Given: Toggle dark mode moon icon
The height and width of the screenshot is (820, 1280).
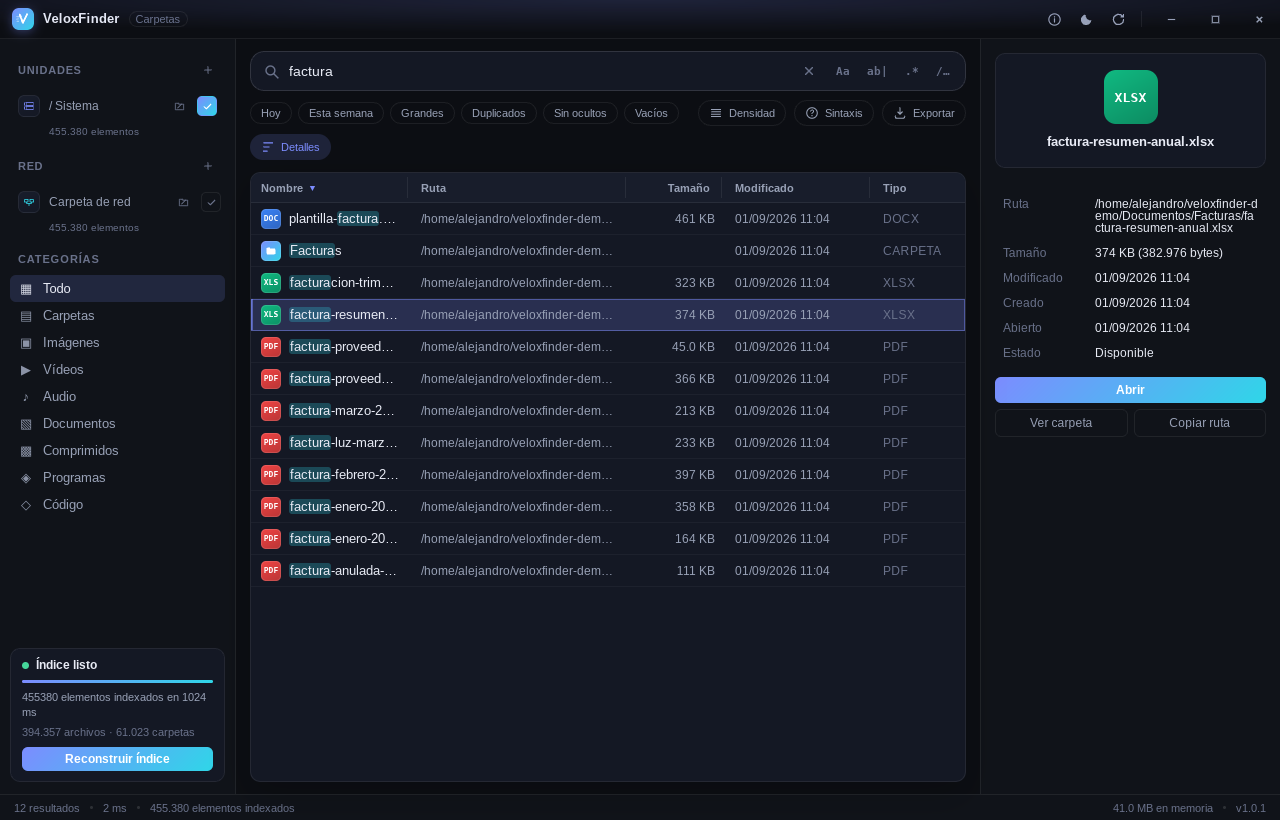Looking at the screenshot, I should pos(1086,19).
